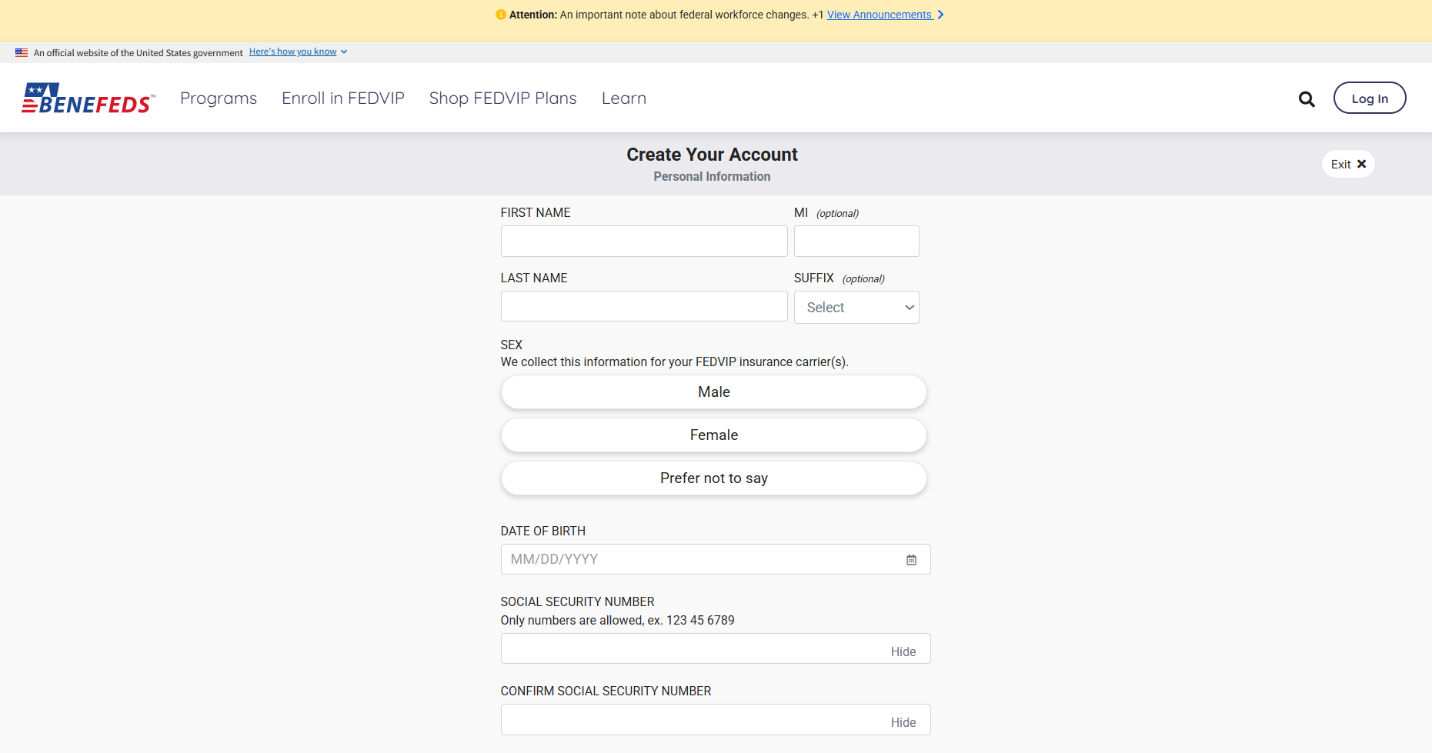This screenshot has height=753, width=1432.
Task: Click the US flag icon
Action: 21,52
